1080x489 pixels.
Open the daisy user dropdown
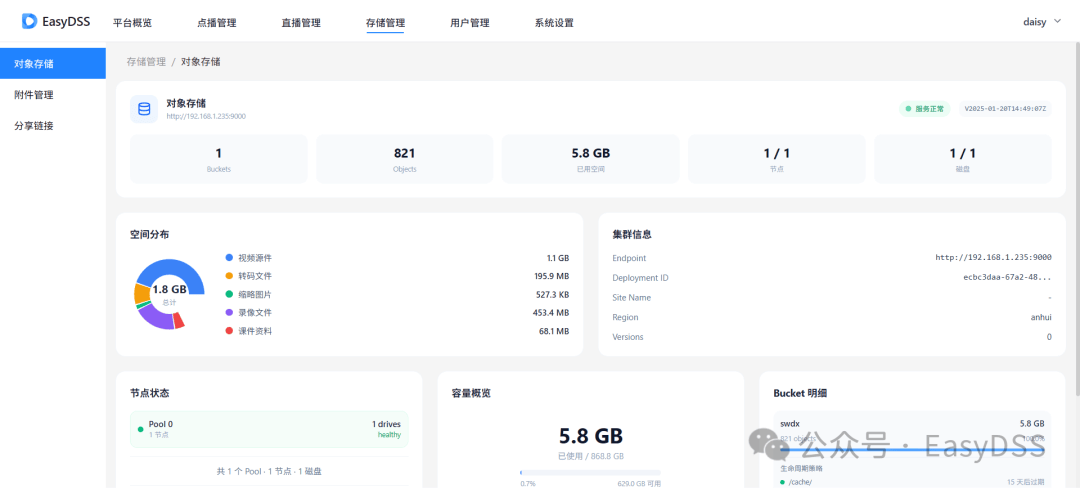click(x=1042, y=22)
